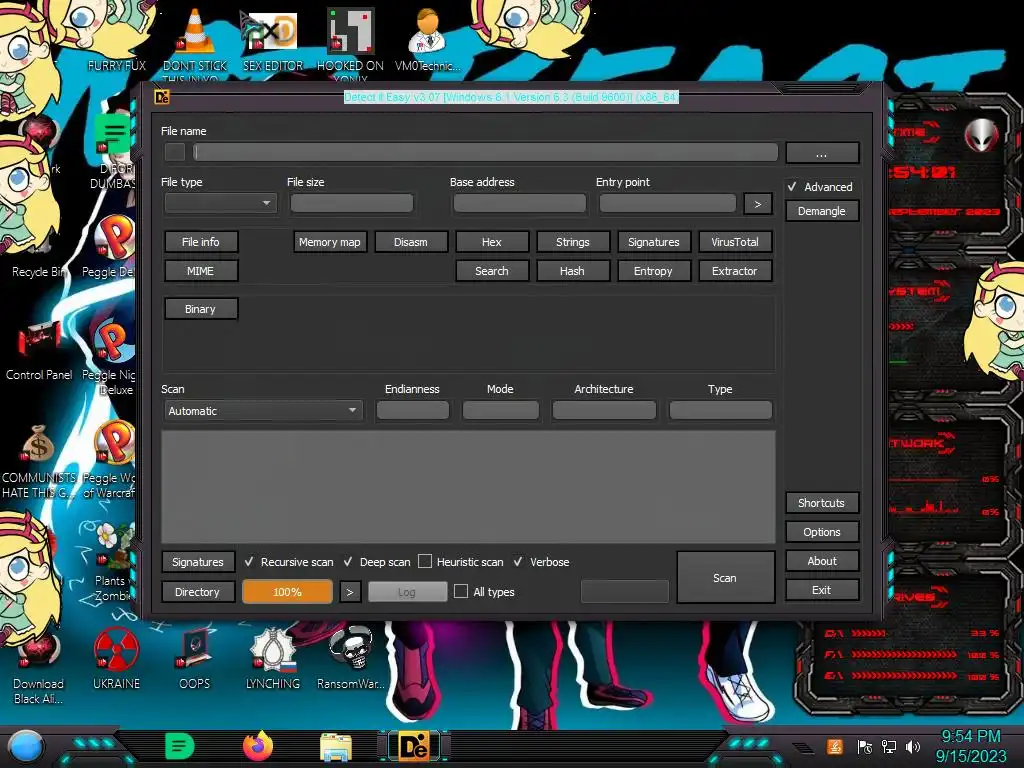Screen dimensions: 1024x768
Task: Start scanning with the Scan button
Action: (x=726, y=577)
